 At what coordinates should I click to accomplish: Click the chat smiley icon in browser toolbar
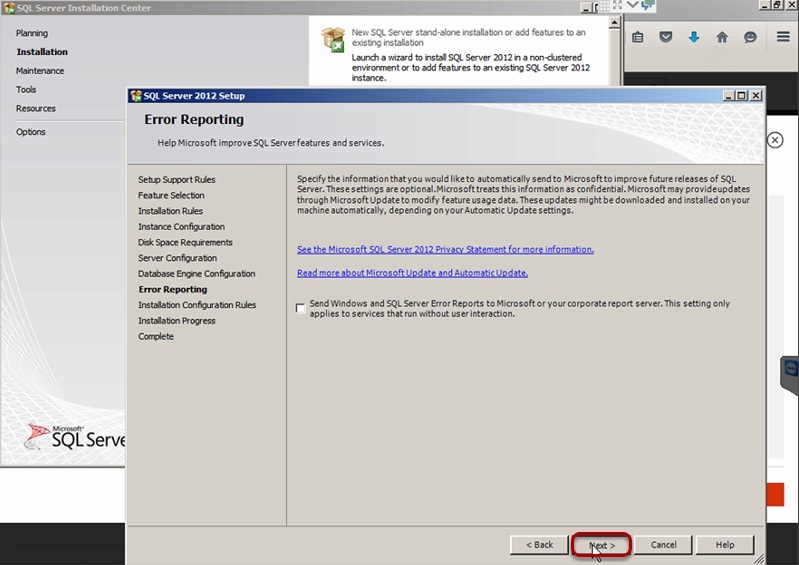click(x=750, y=37)
